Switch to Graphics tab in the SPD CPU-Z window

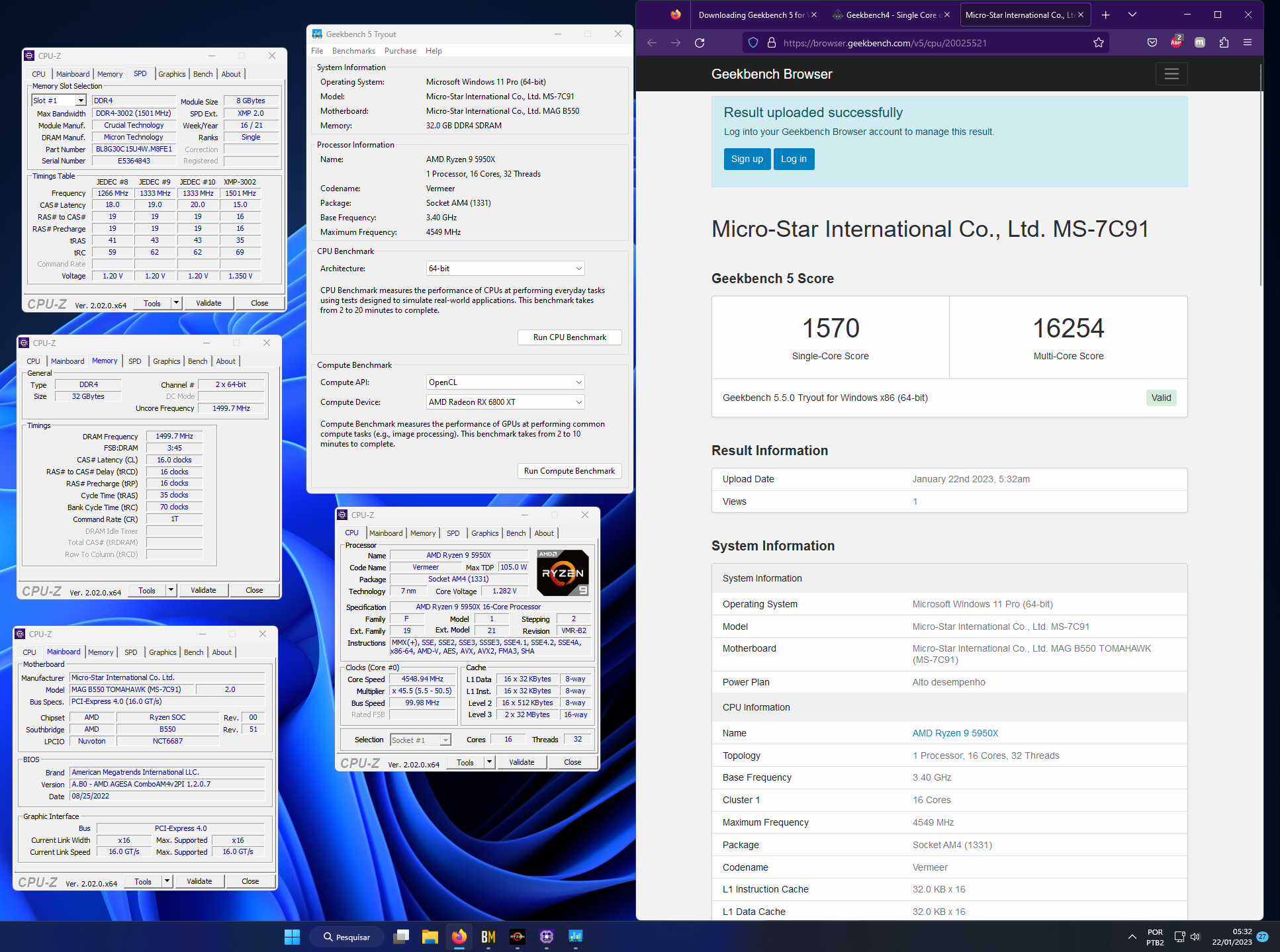pos(172,74)
